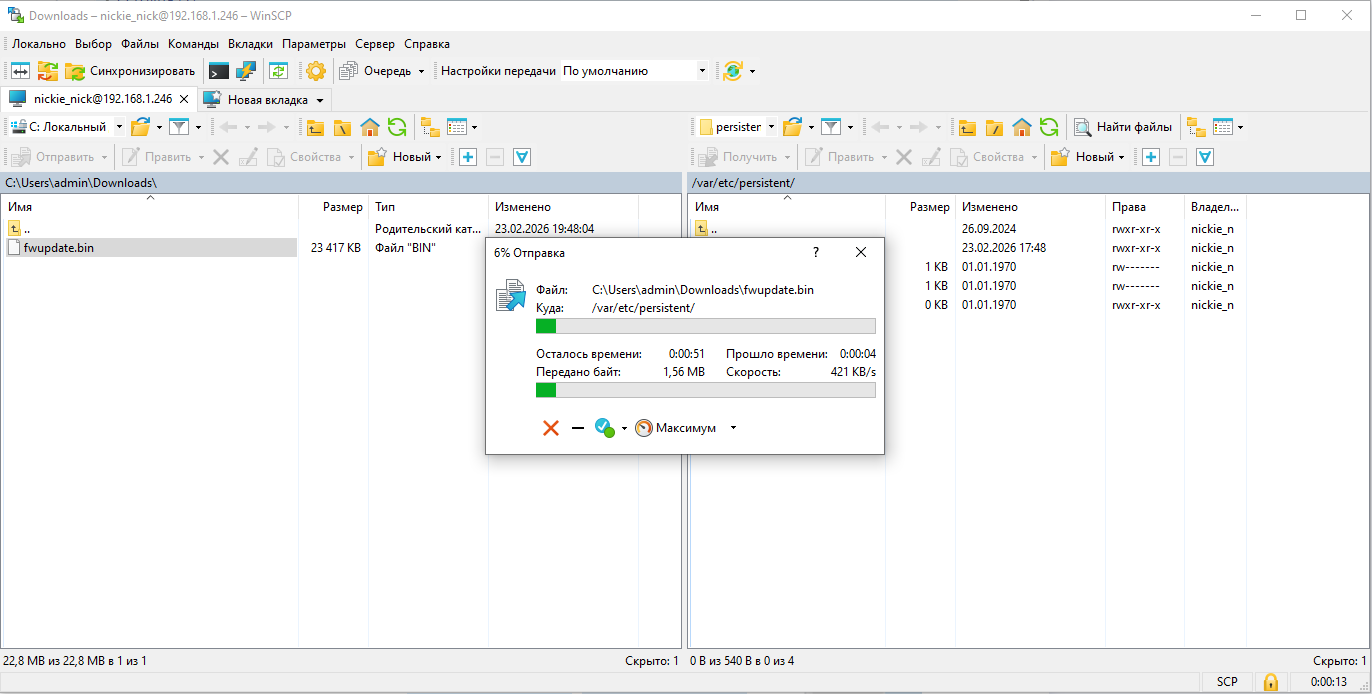
Task: Click the Найти файлы button
Action: pos(1123,127)
